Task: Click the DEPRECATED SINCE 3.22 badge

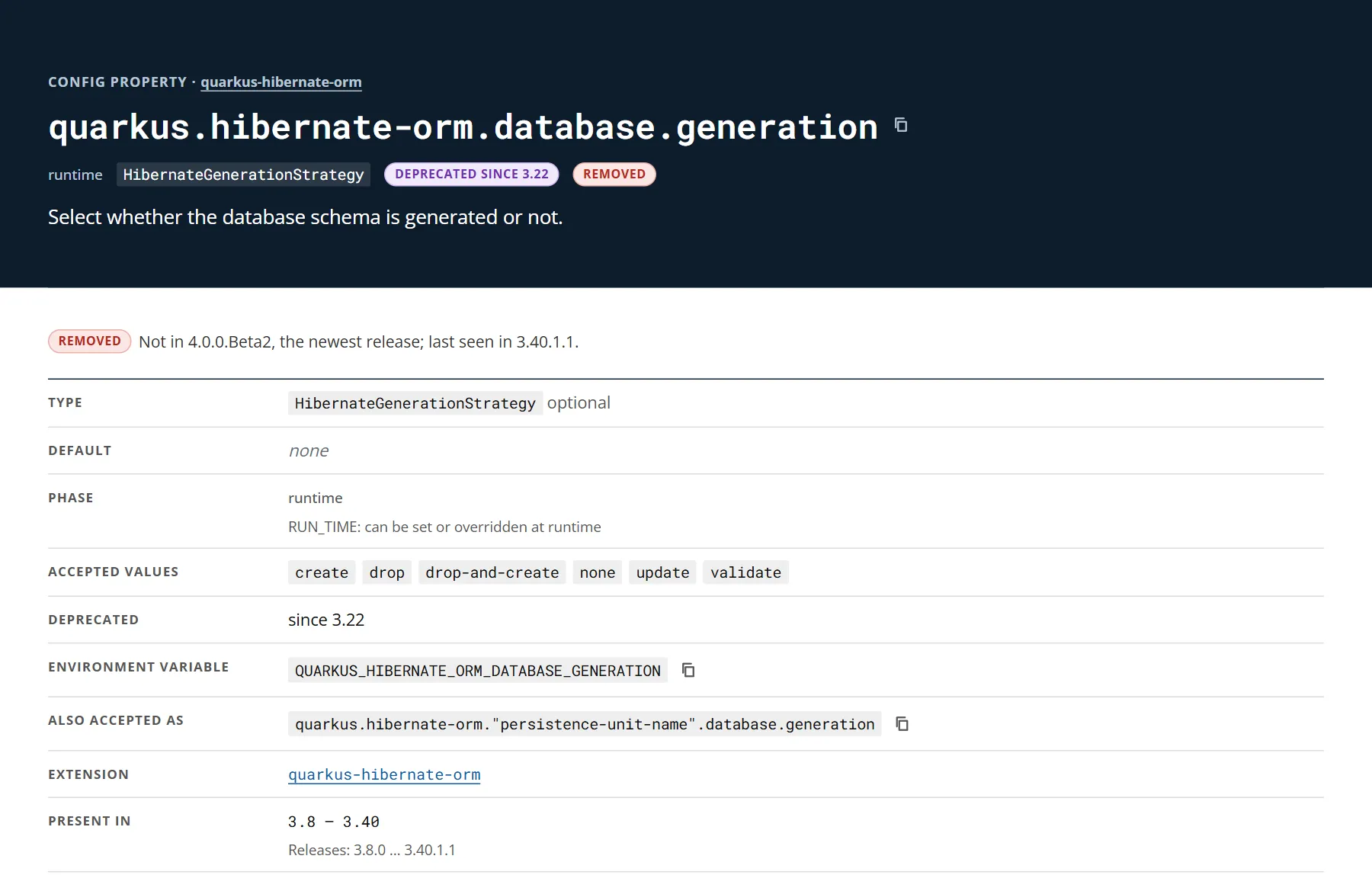Action: coord(472,174)
